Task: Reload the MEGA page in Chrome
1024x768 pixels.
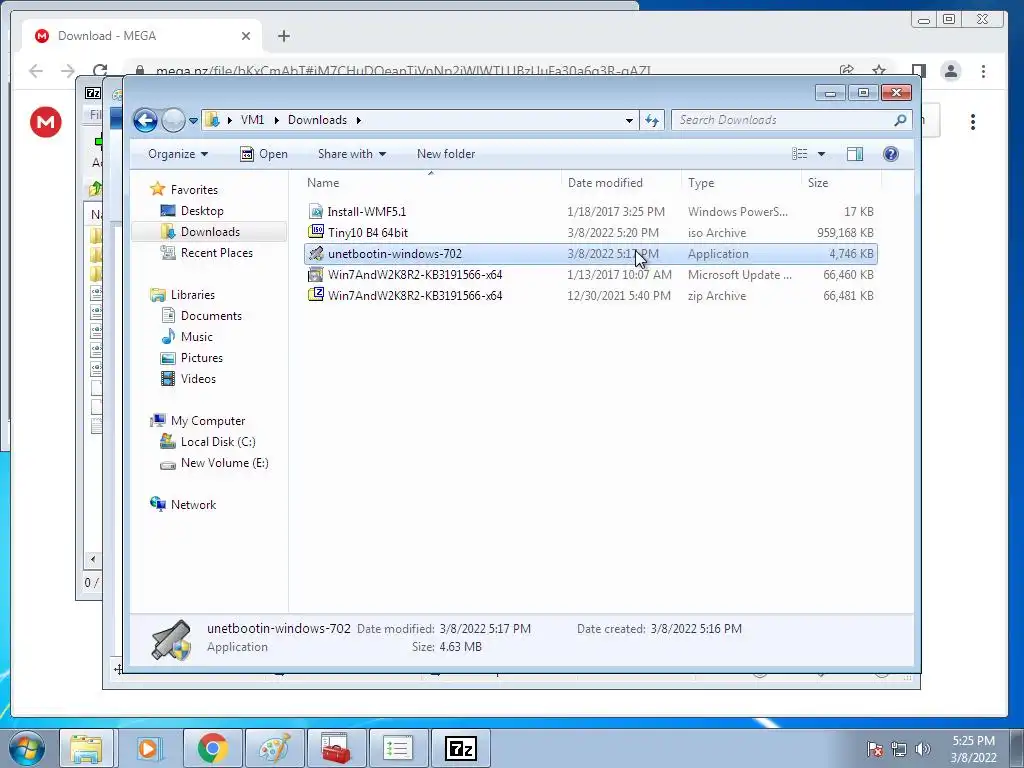Action: 100,71
